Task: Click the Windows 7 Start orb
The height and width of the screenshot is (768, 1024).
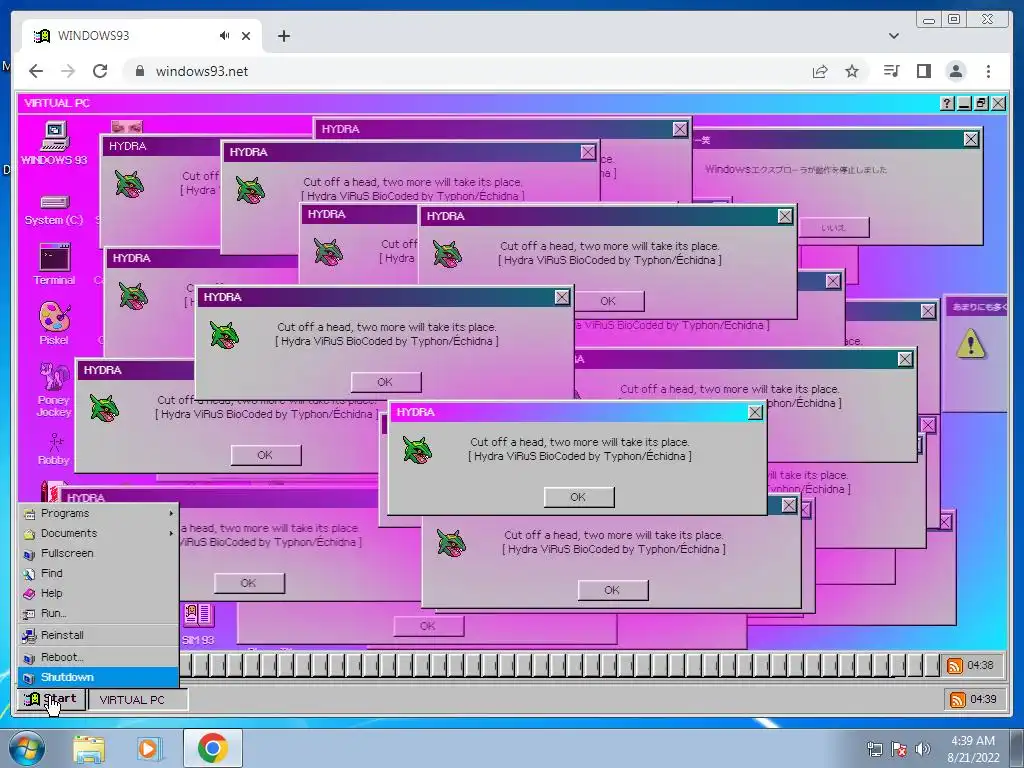Action: point(25,749)
